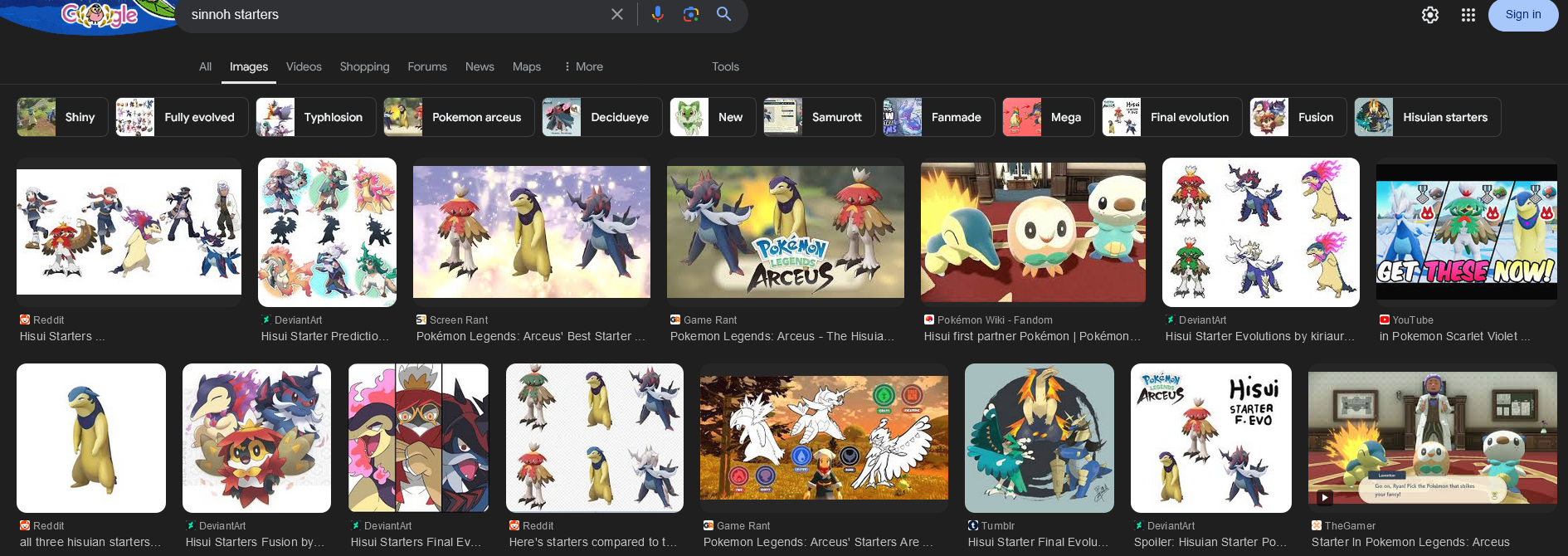Click 'all three hisuian starters' caption link
Viewport: 1568px width, 556px height.
(90, 542)
